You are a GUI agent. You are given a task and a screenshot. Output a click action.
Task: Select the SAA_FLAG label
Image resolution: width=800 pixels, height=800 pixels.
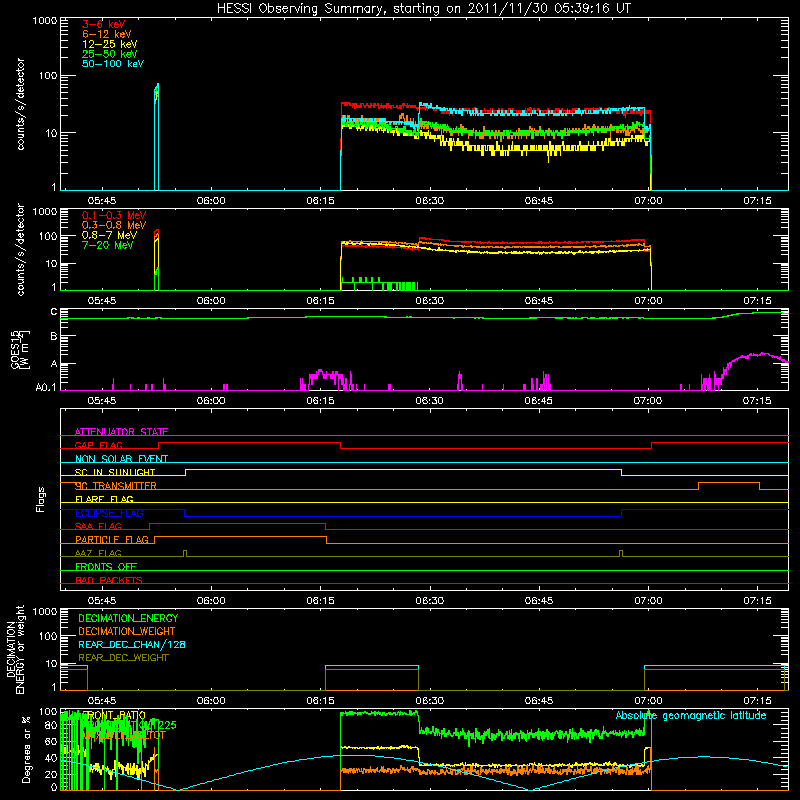98,527
